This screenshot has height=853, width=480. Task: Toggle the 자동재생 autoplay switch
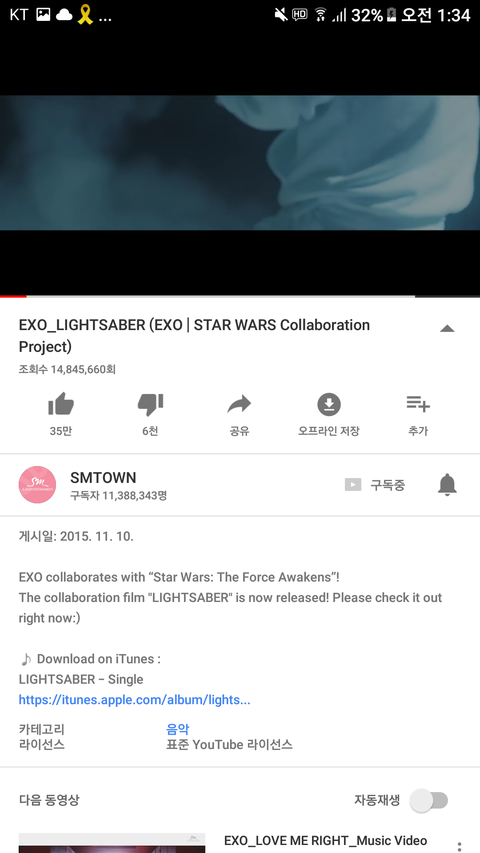click(429, 800)
